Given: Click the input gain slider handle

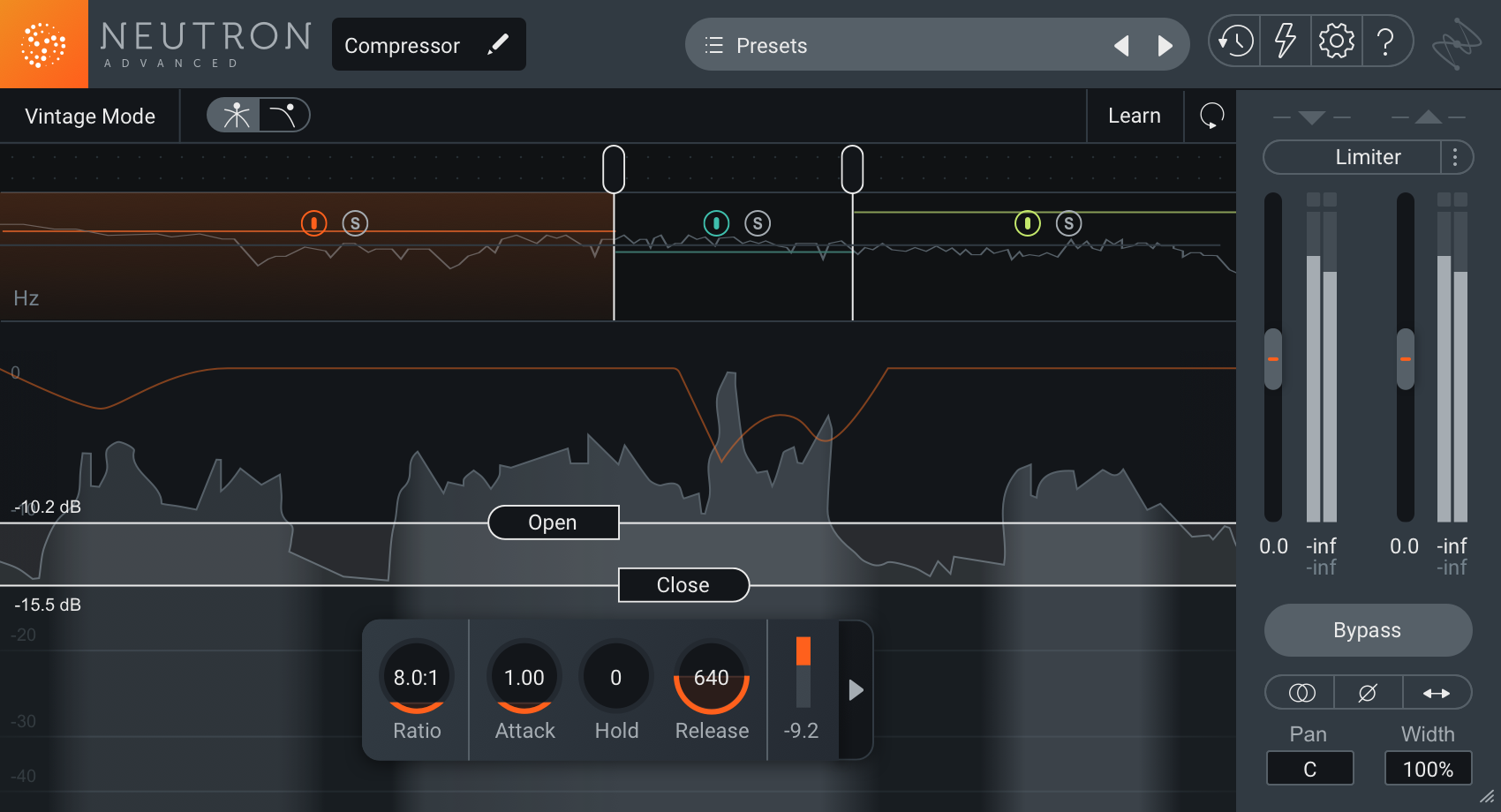Looking at the screenshot, I should tap(1272, 359).
